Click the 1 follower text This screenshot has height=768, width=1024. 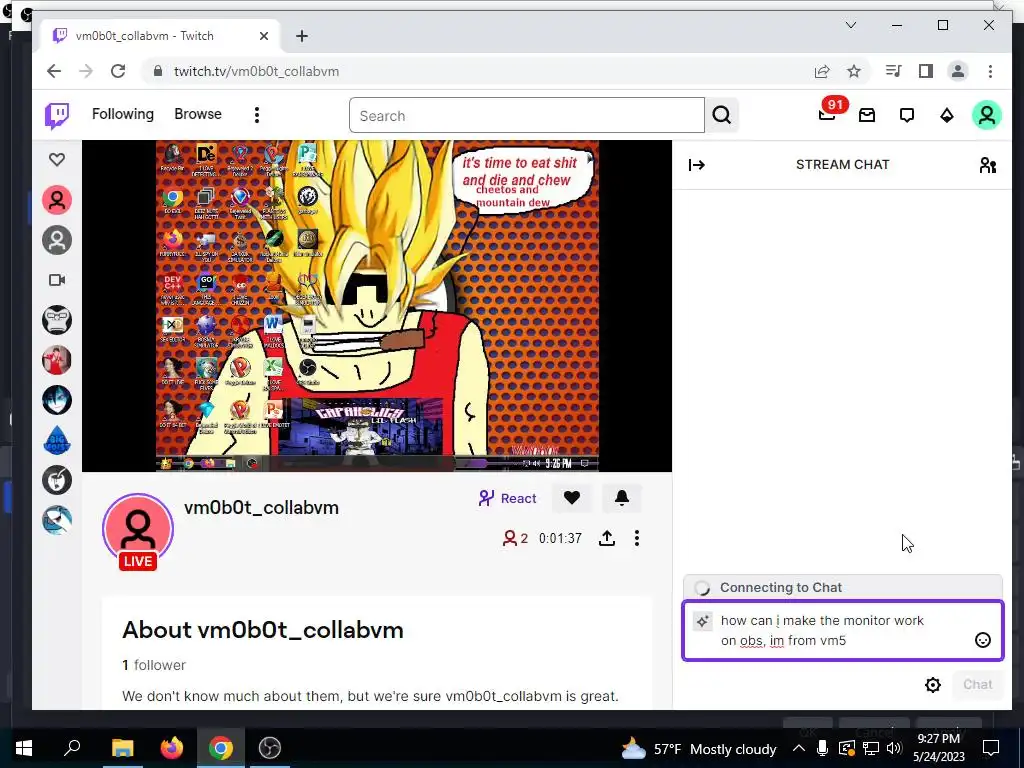click(153, 665)
